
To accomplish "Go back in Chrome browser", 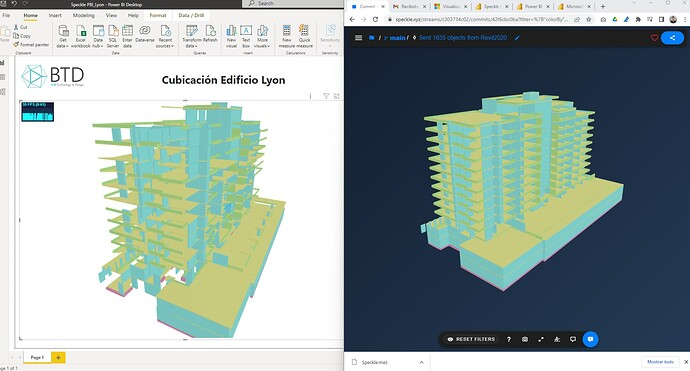I will pos(352,19).
